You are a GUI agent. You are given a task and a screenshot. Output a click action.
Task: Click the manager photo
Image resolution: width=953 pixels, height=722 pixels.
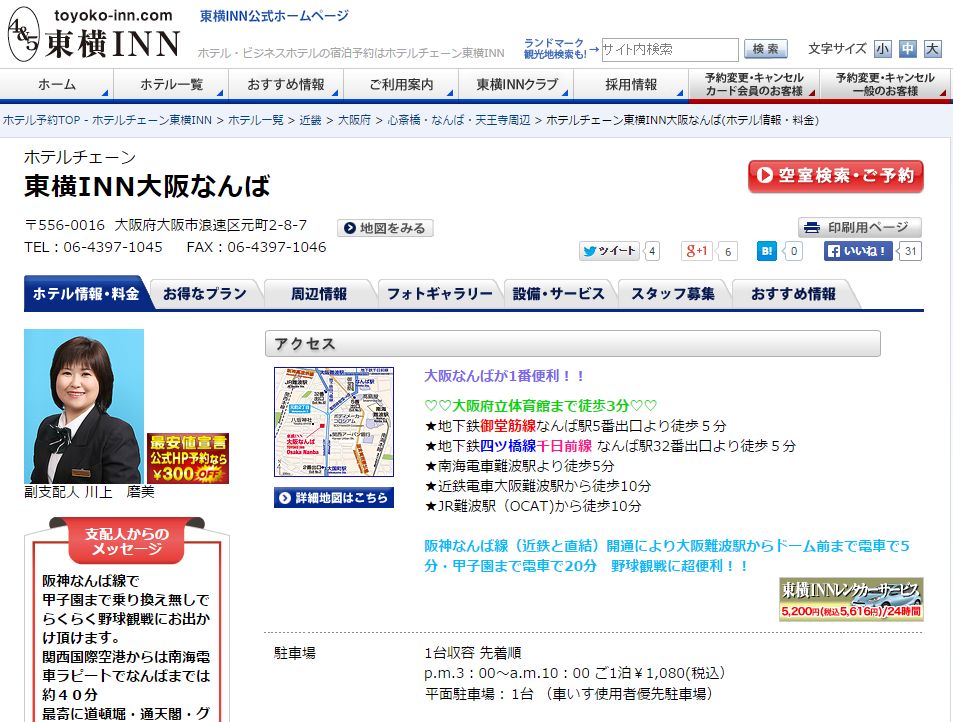[x=84, y=406]
